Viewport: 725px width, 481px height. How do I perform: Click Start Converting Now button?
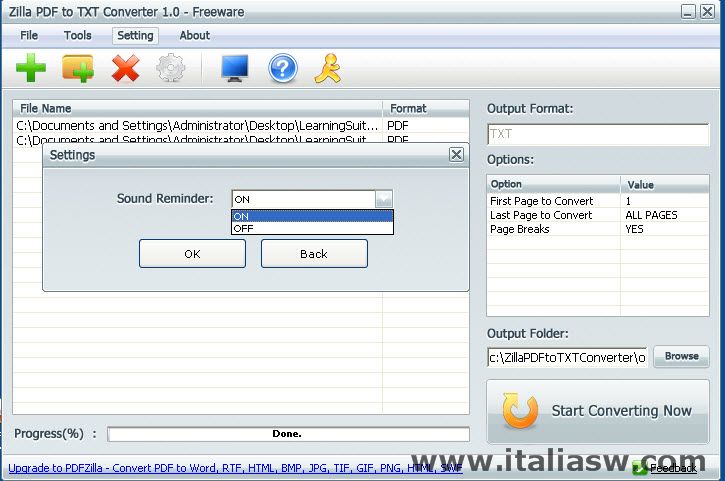coord(598,411)
